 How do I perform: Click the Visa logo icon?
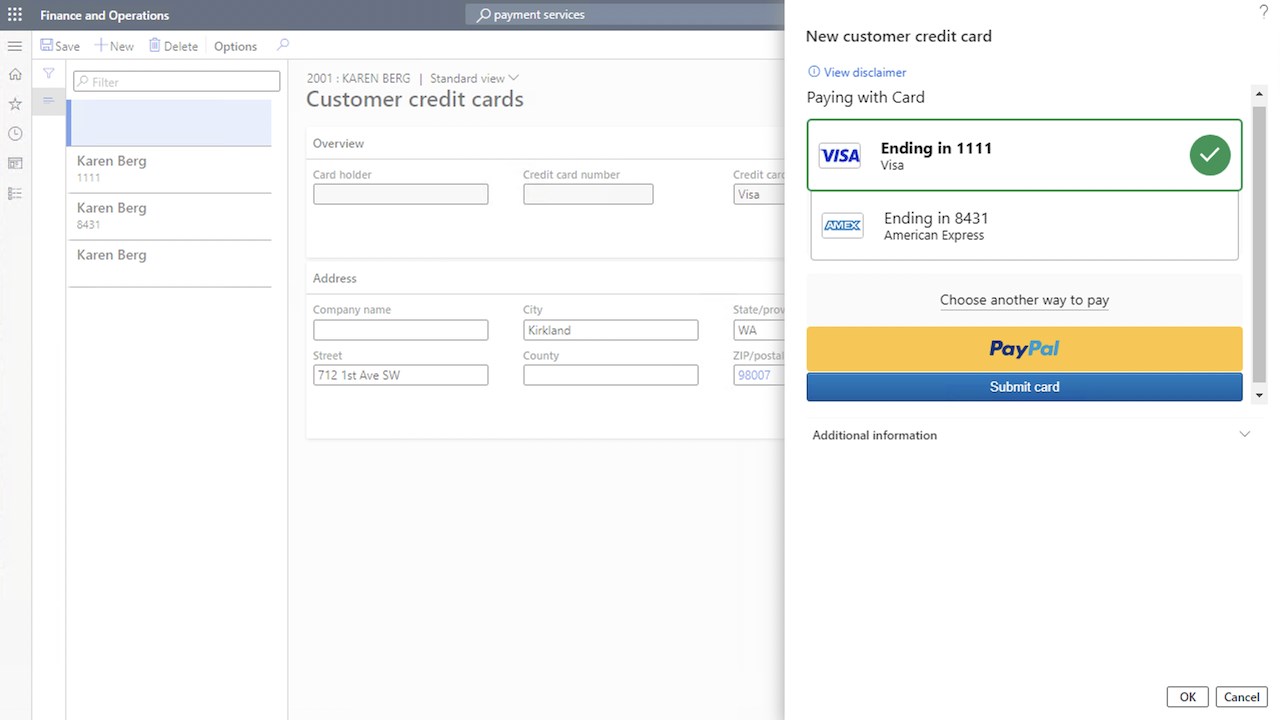[840, 156]
